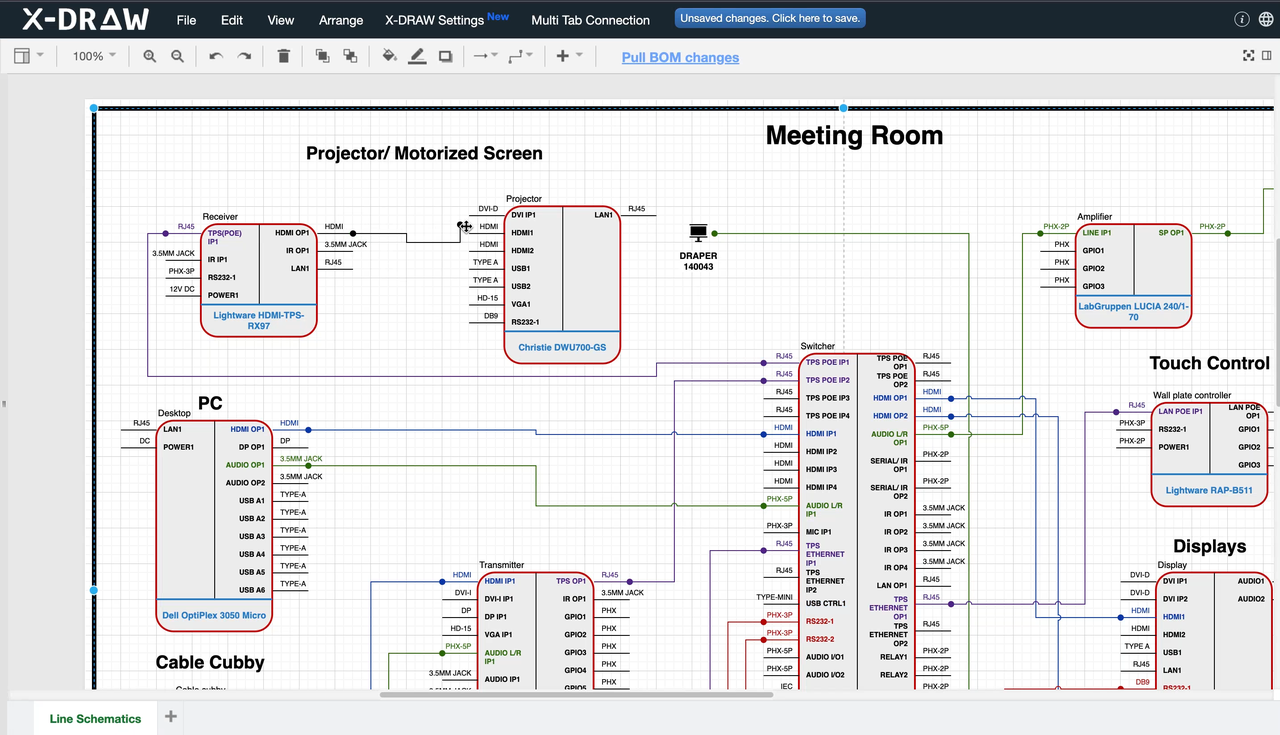Select the Lightware HDMI-TPS-RX97 device label
Image resolution: width=1280 pixels, height=735 pixels.
coord(259,320)
